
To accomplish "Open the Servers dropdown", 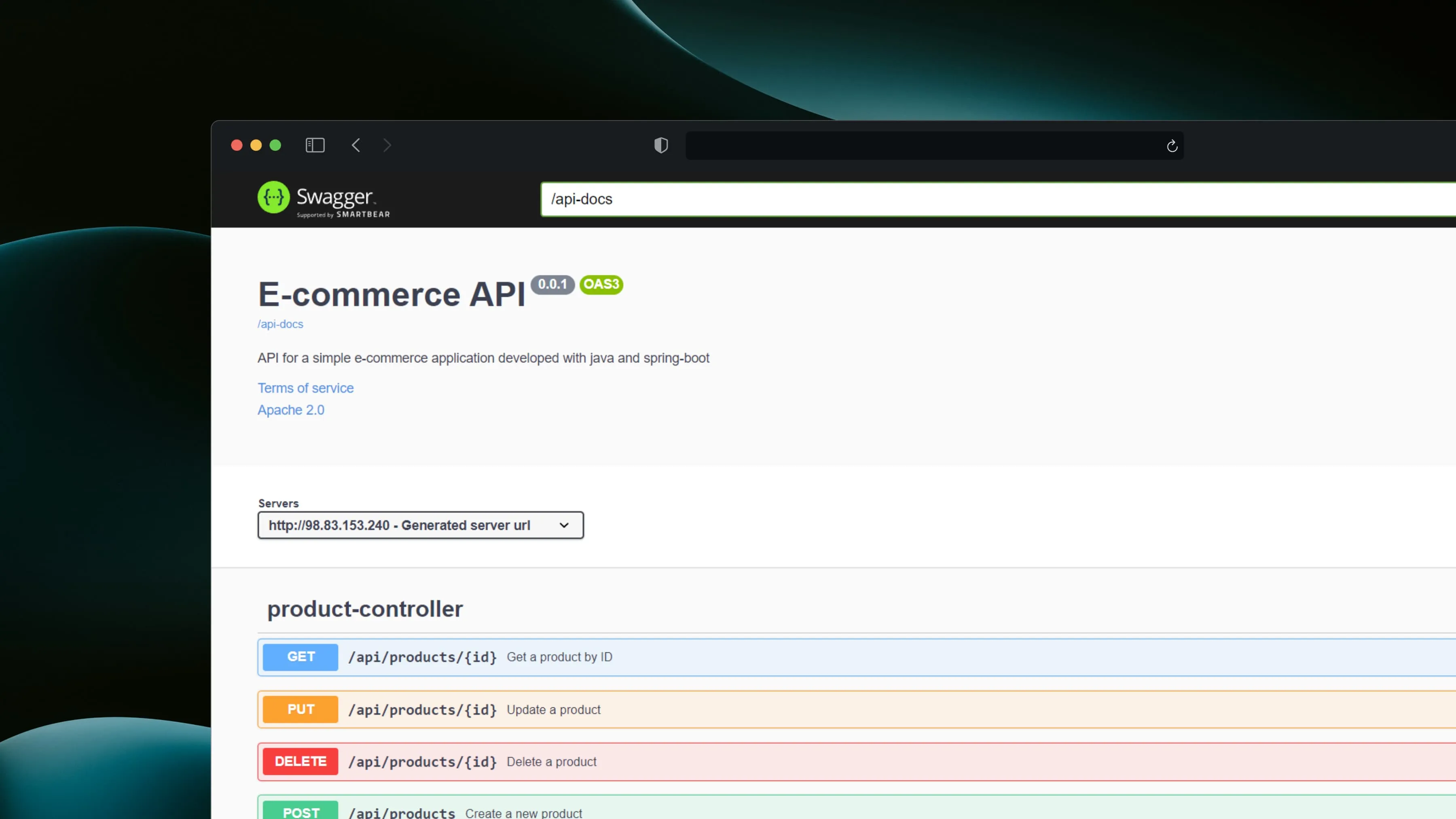I will (420, 525).
